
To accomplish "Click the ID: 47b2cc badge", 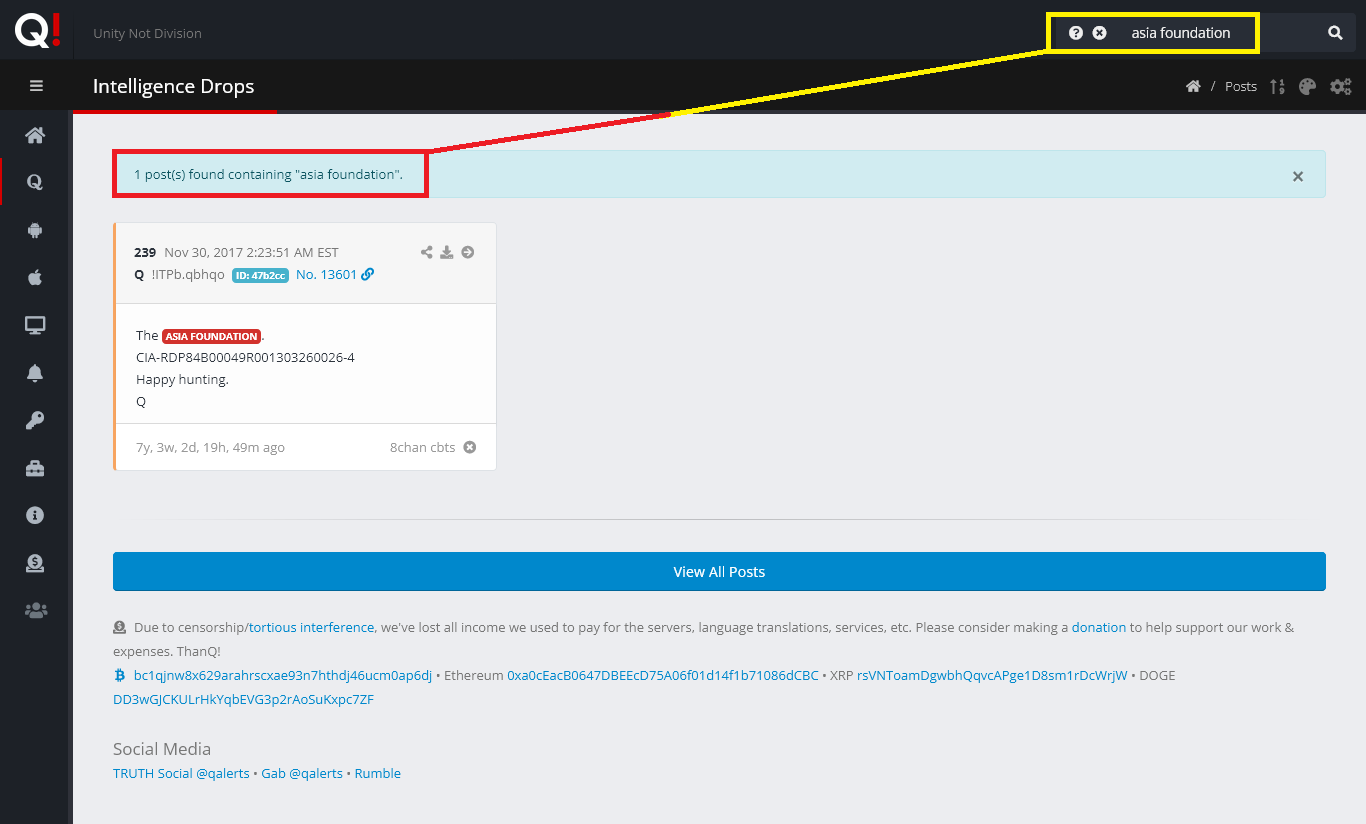I will click(x=260, y=275).
